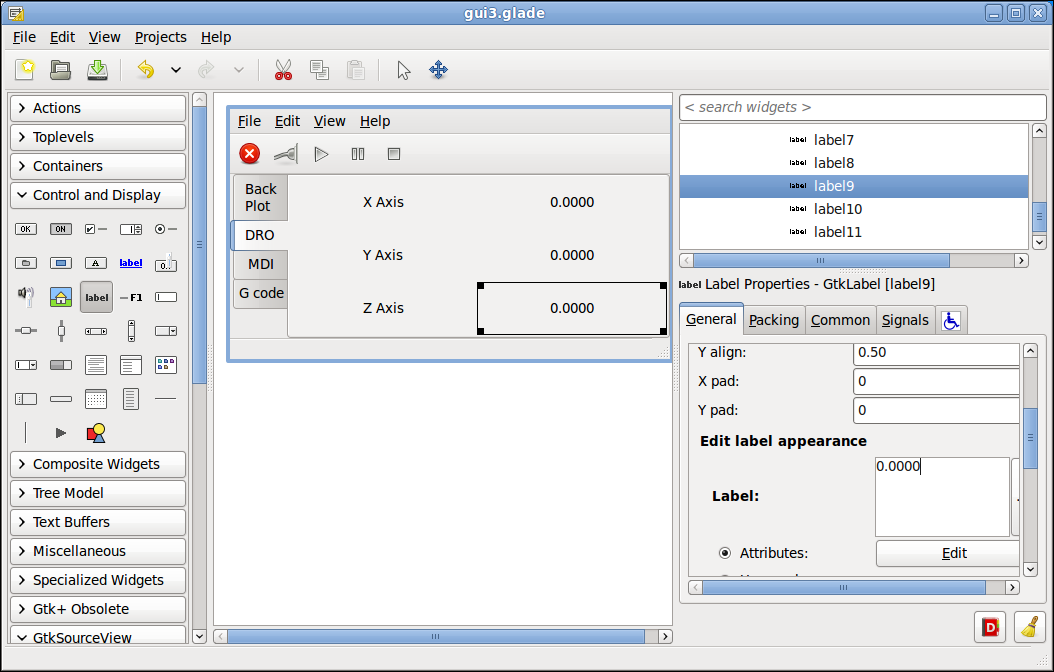Switch to the Packing properties tab
Image resolution: width=1054 pixels, height=672 pixels.
(774, 320)
